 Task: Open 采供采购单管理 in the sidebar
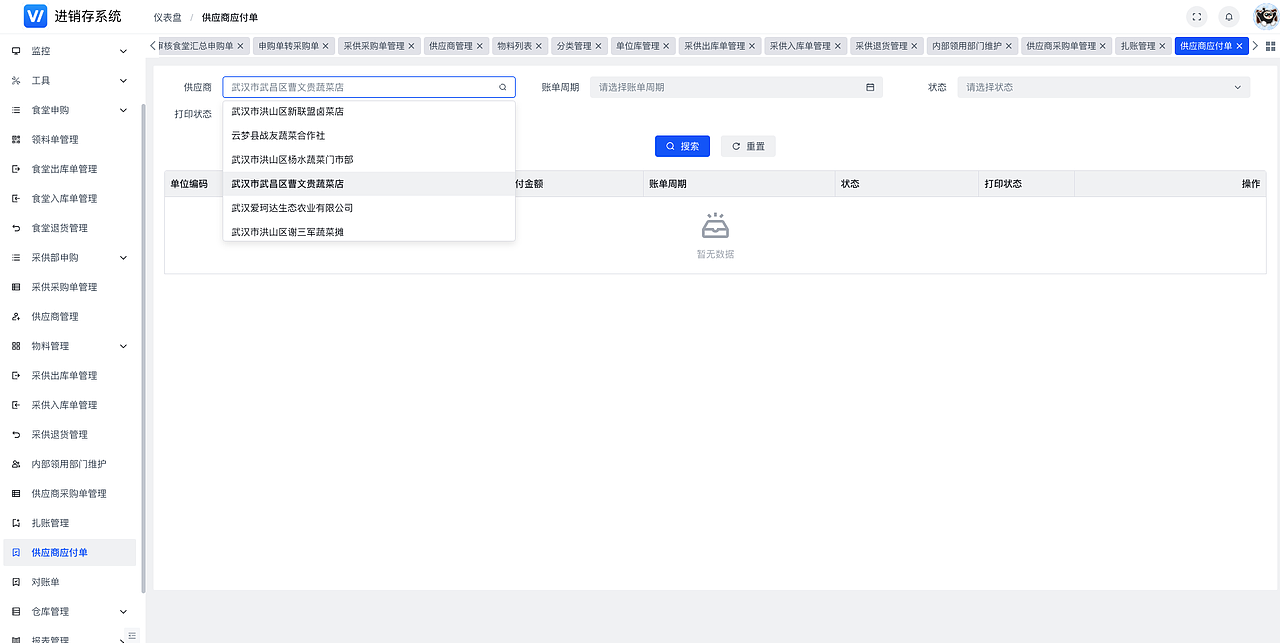coord(68,287)
